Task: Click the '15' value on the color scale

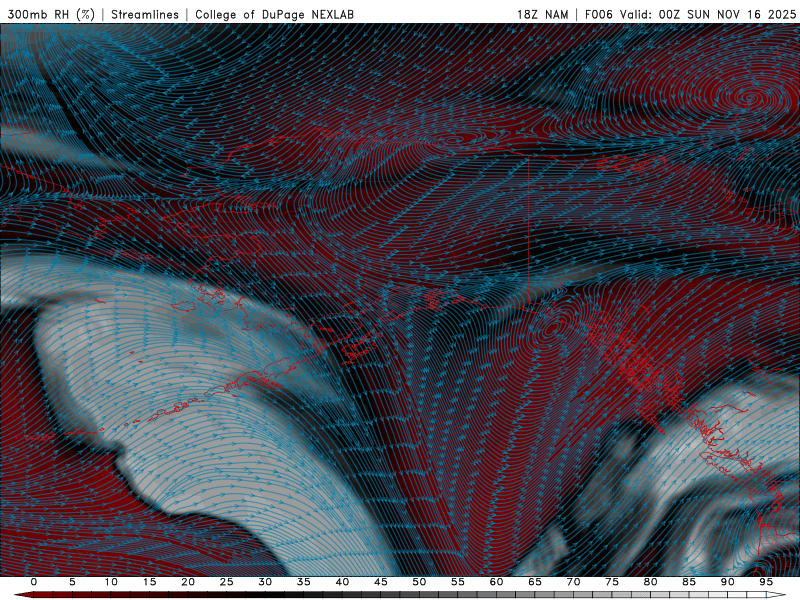Action: point(149,582)
